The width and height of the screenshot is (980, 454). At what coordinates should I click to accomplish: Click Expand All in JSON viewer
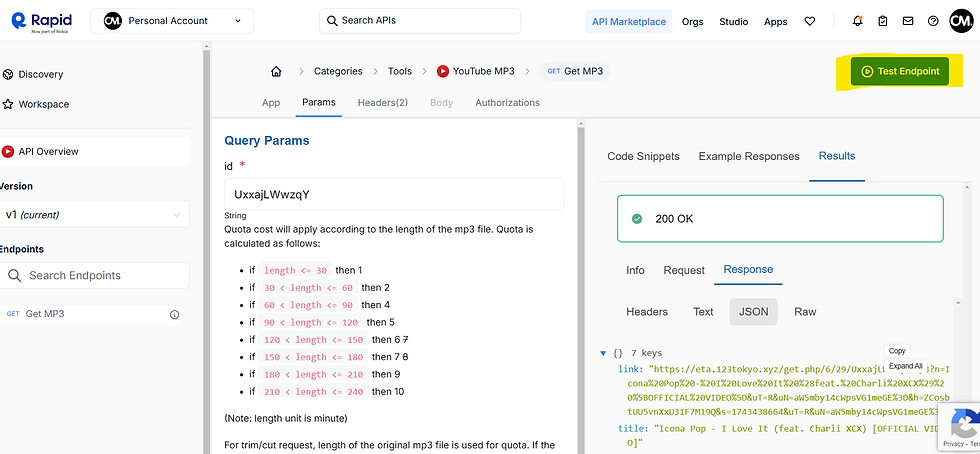coord(906,366)
